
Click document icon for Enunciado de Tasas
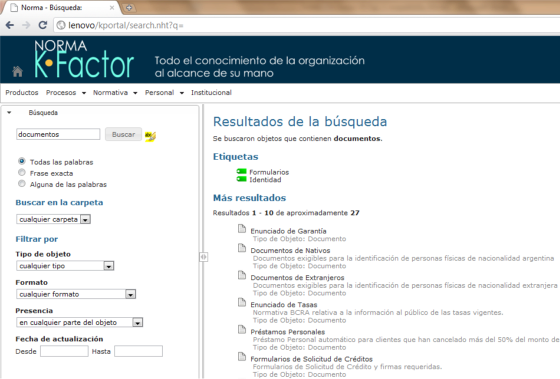[242, 302]
